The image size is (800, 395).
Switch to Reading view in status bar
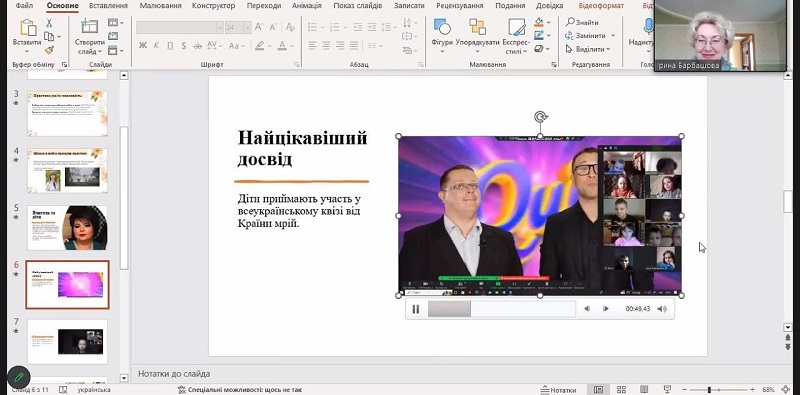644,390
